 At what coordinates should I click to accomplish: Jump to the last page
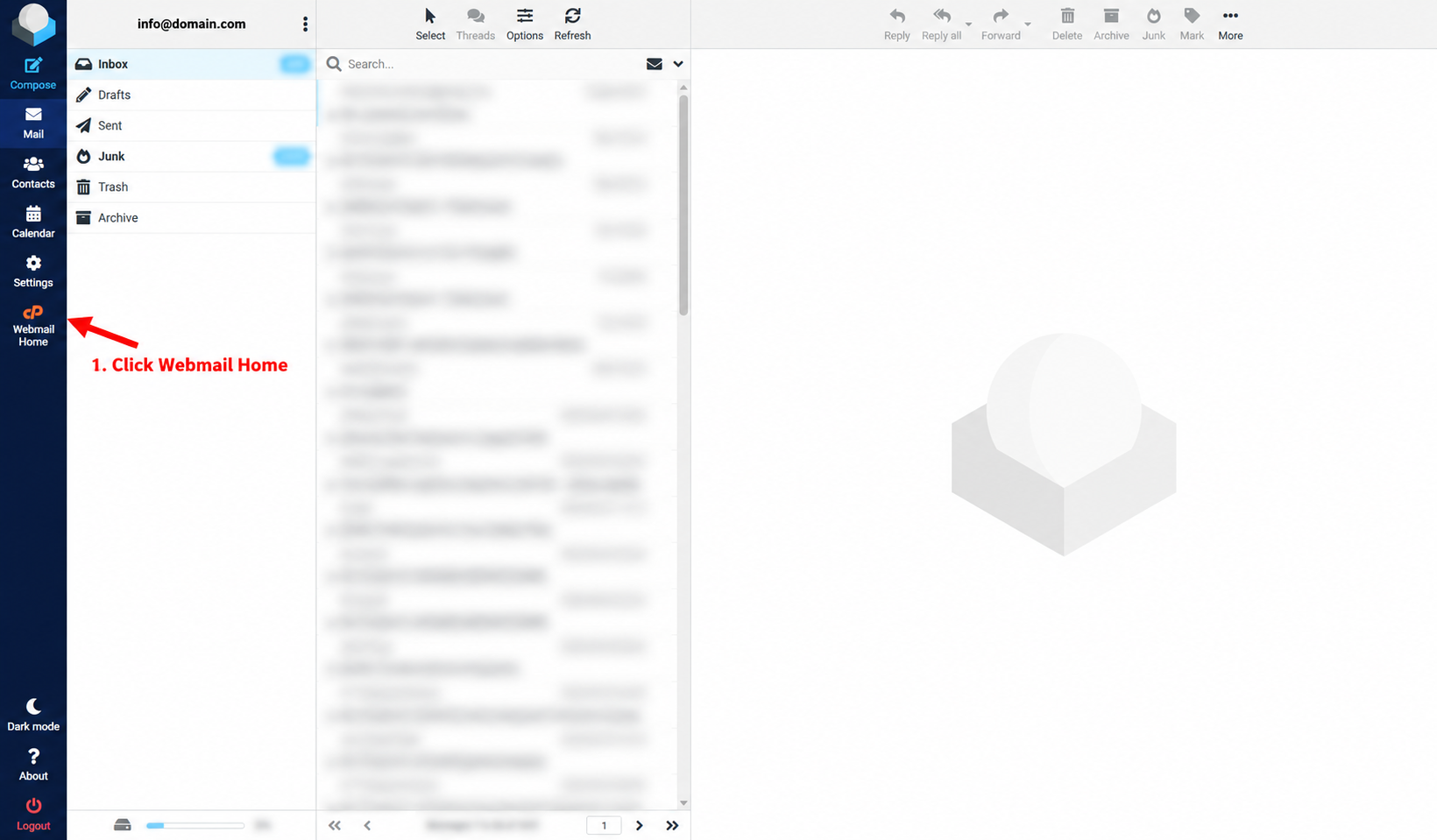[672, 825]
